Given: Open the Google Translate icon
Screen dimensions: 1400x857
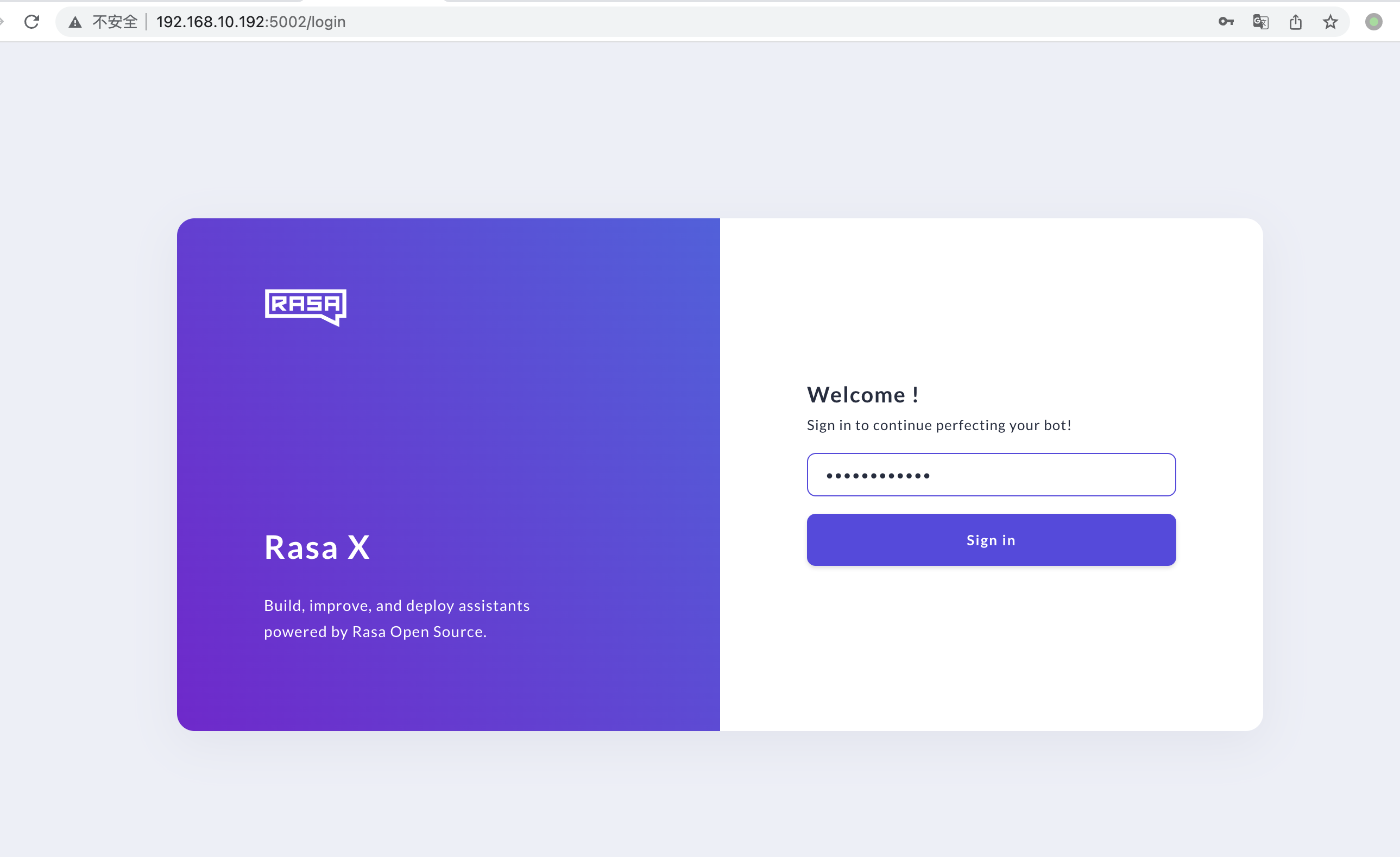Looking at the screenshot, I should tap(1261, 22).
